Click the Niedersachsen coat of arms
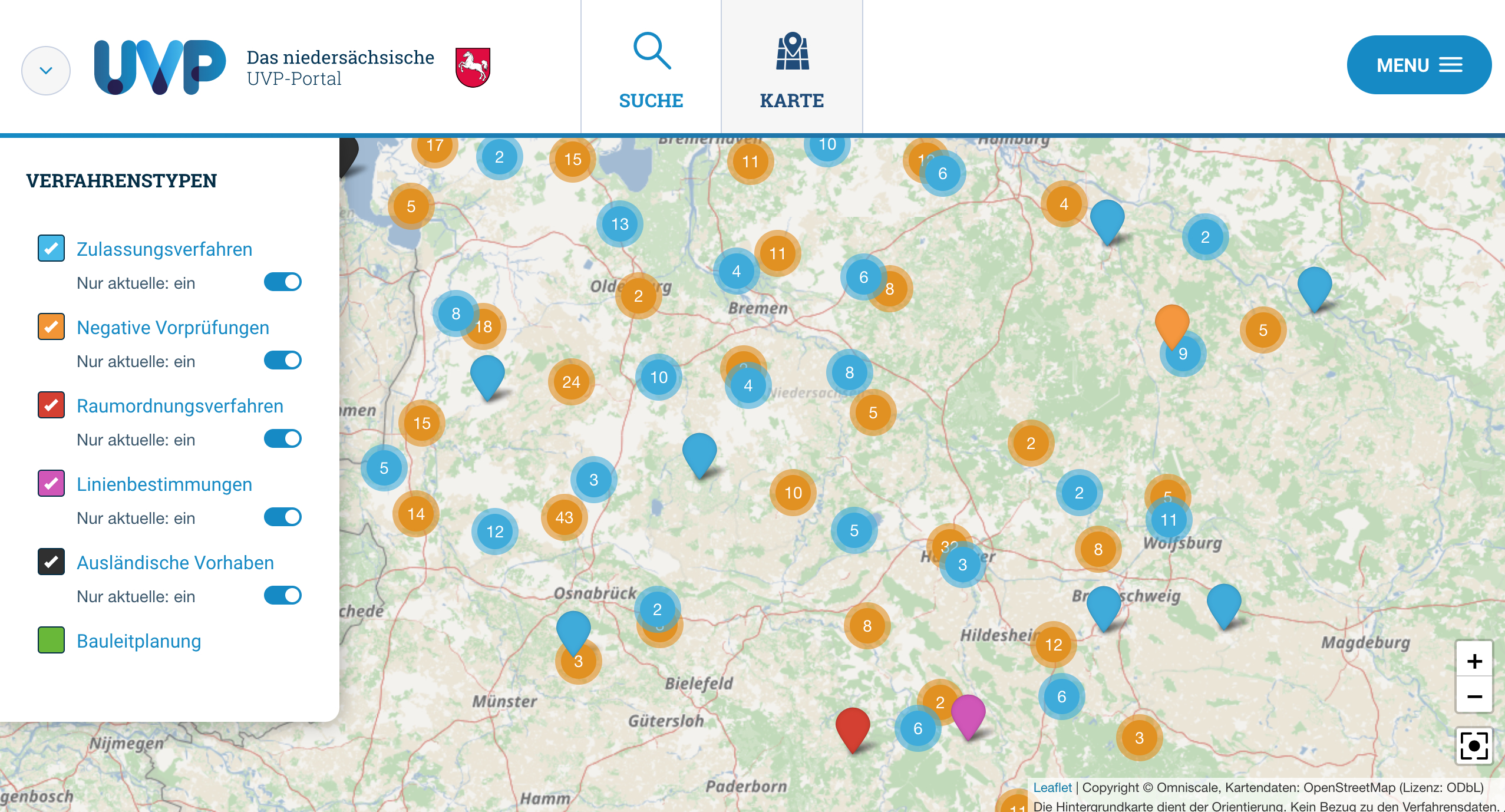This screenshot has width=1505, height=812. (472, 67)
